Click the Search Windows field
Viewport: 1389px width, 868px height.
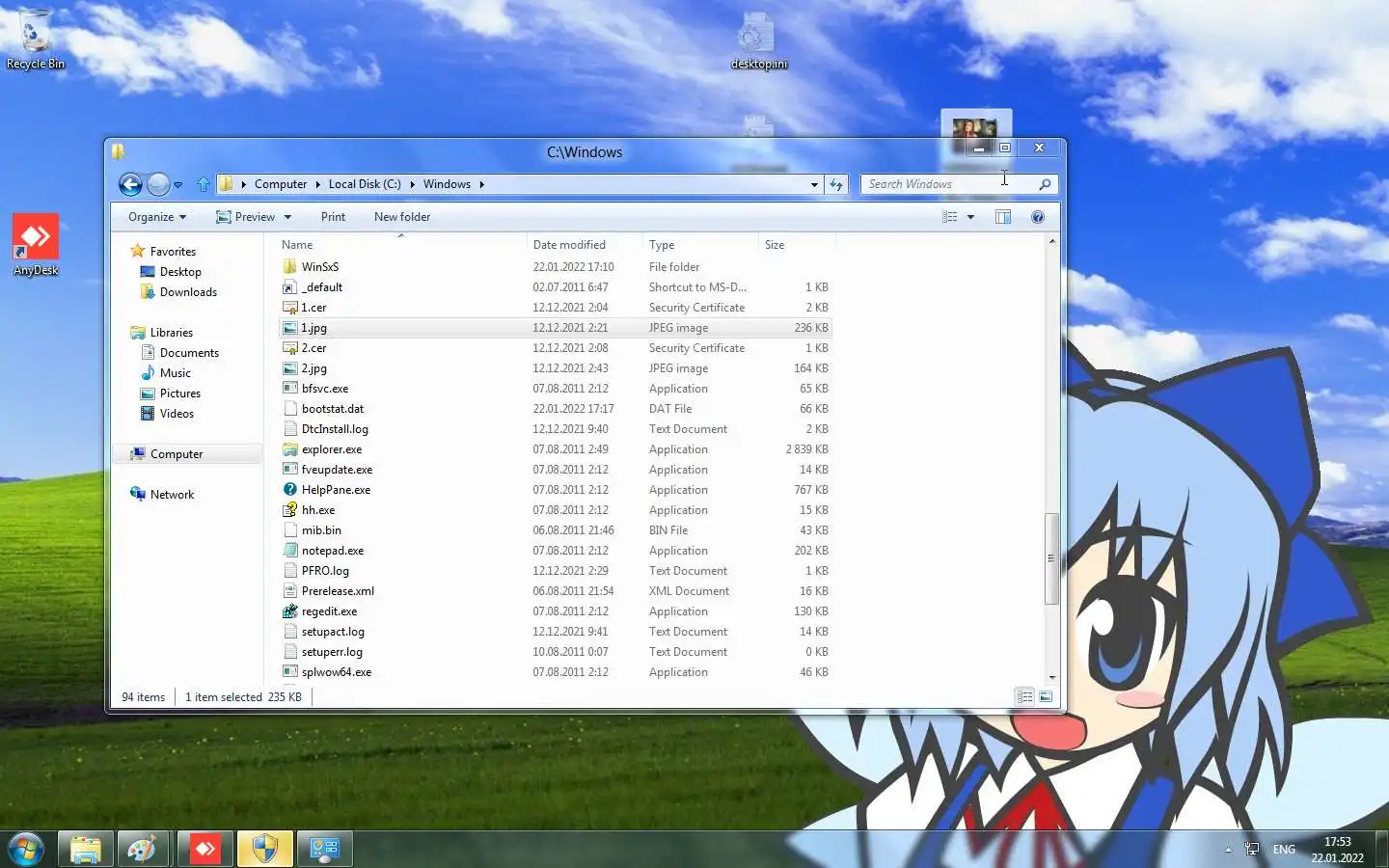(x=947, y=184)
